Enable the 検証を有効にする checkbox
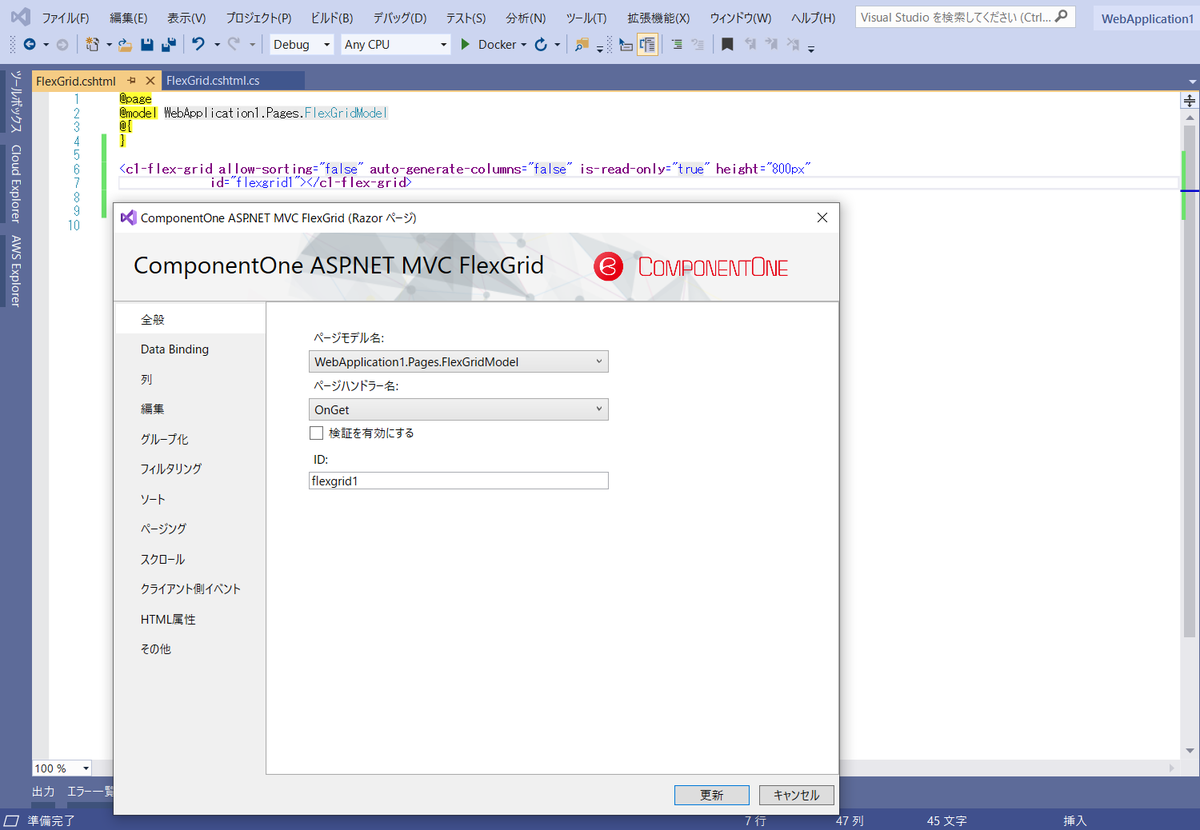The height and width of the screenshot is (830, 1200). click(x=317, y=433)
